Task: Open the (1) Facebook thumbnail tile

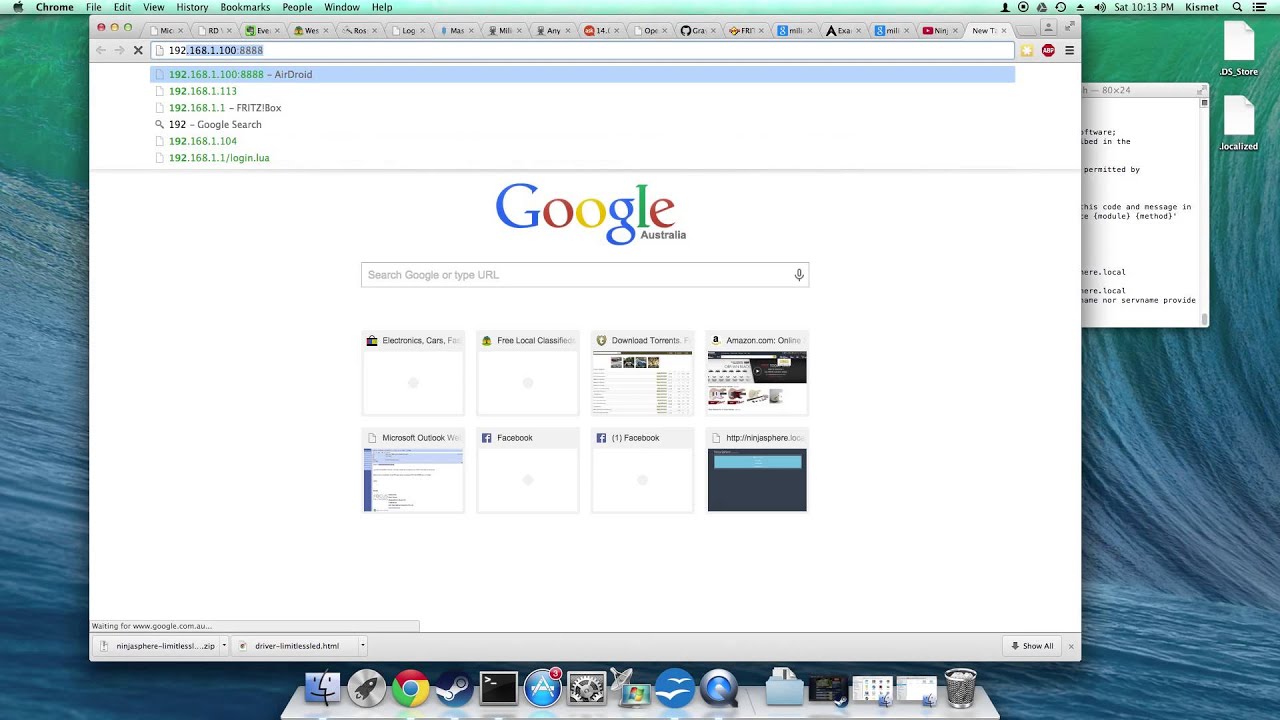Action: (642, 471)
